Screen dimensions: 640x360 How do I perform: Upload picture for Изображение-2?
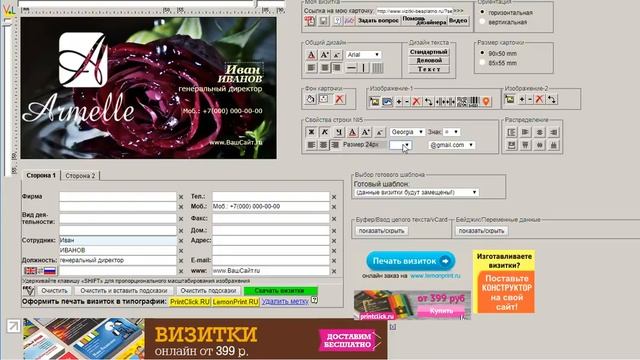[509, 99]
